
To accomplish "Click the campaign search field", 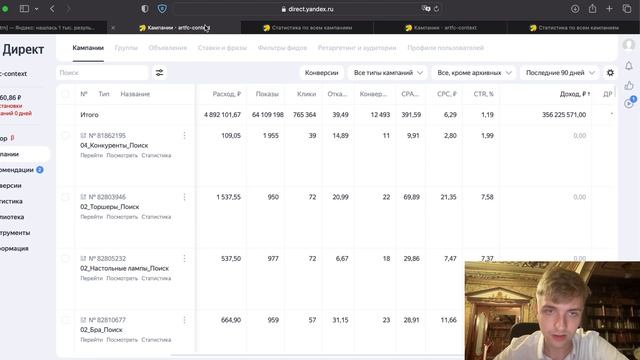I will click(102, 73).
